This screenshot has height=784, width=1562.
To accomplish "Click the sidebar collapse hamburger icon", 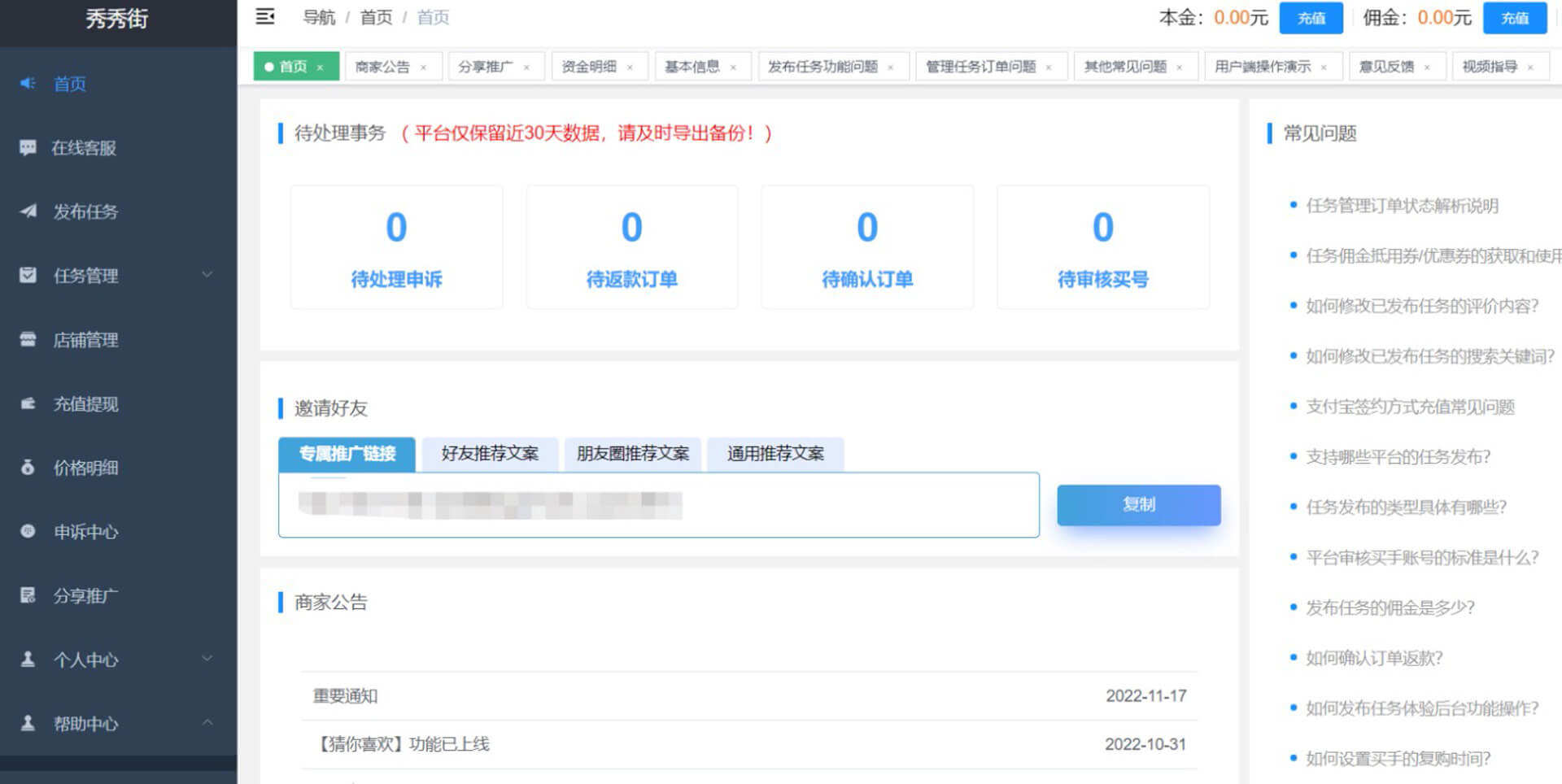I will coord(265,17).
